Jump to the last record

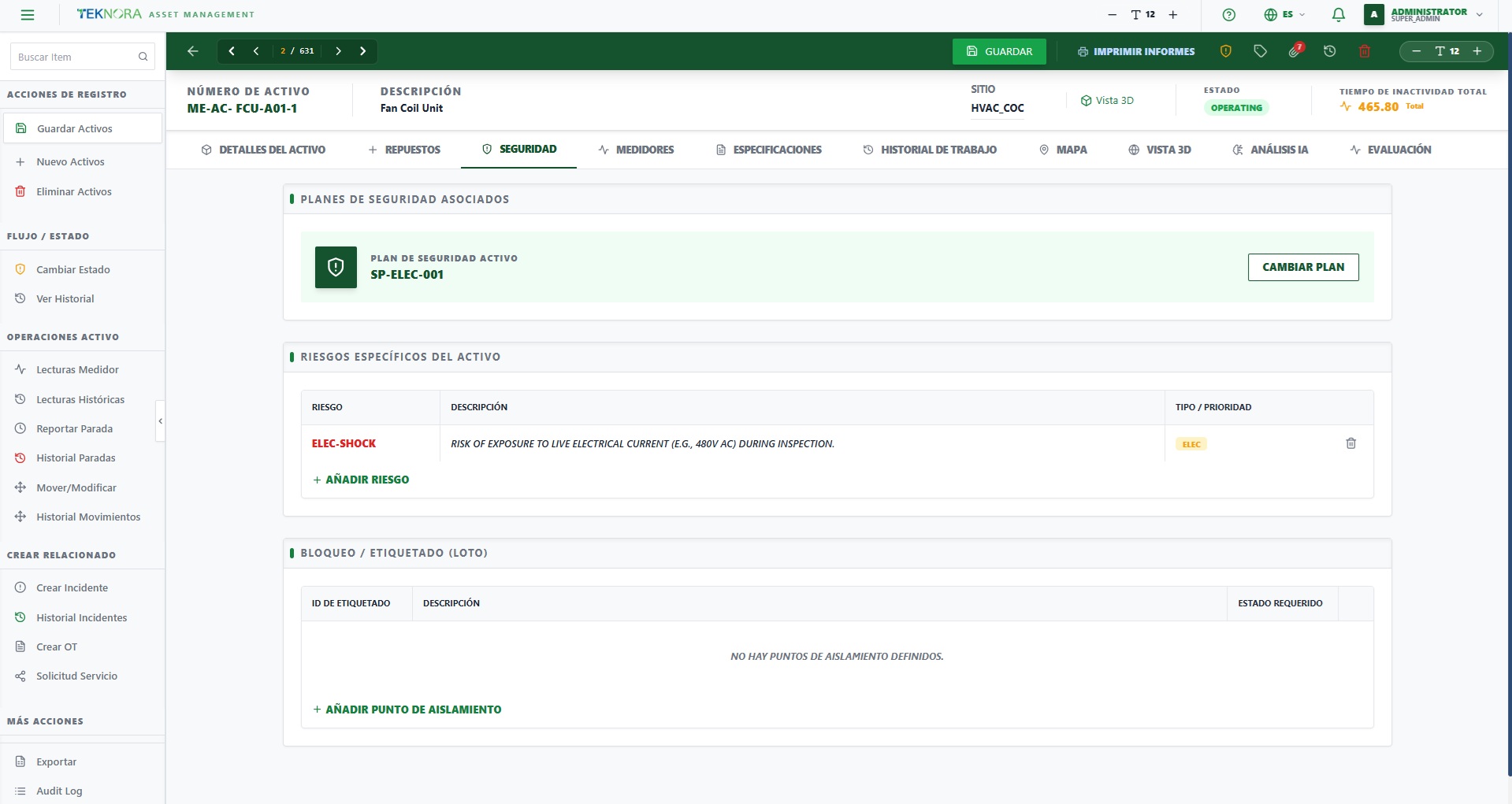click(362, 51)
